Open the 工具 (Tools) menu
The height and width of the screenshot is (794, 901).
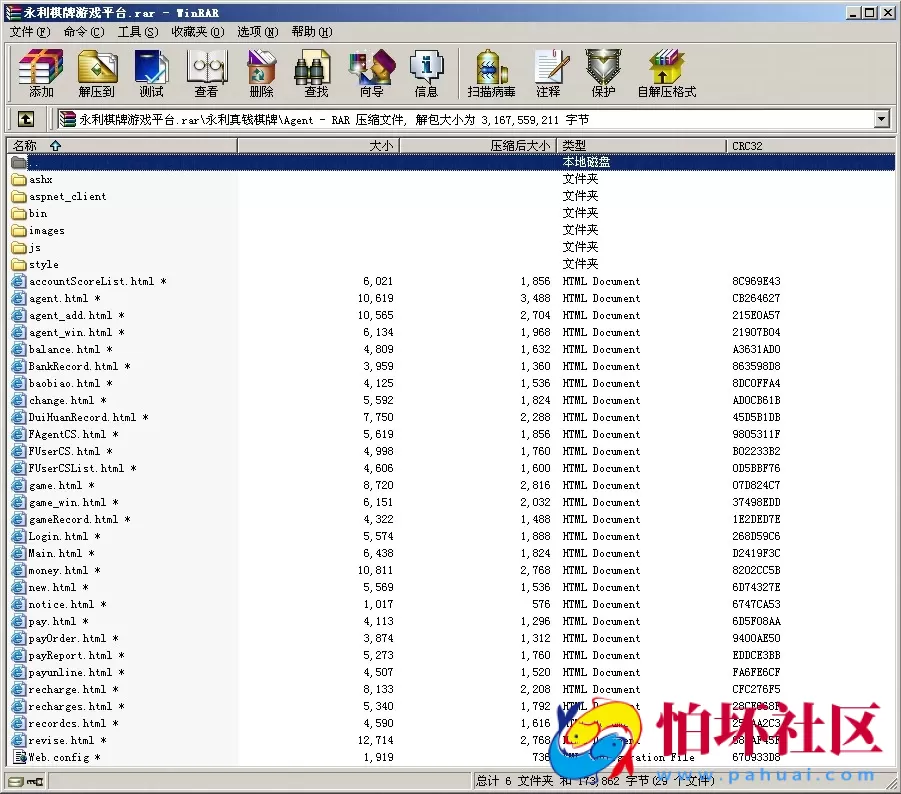(x=137, y=31)
